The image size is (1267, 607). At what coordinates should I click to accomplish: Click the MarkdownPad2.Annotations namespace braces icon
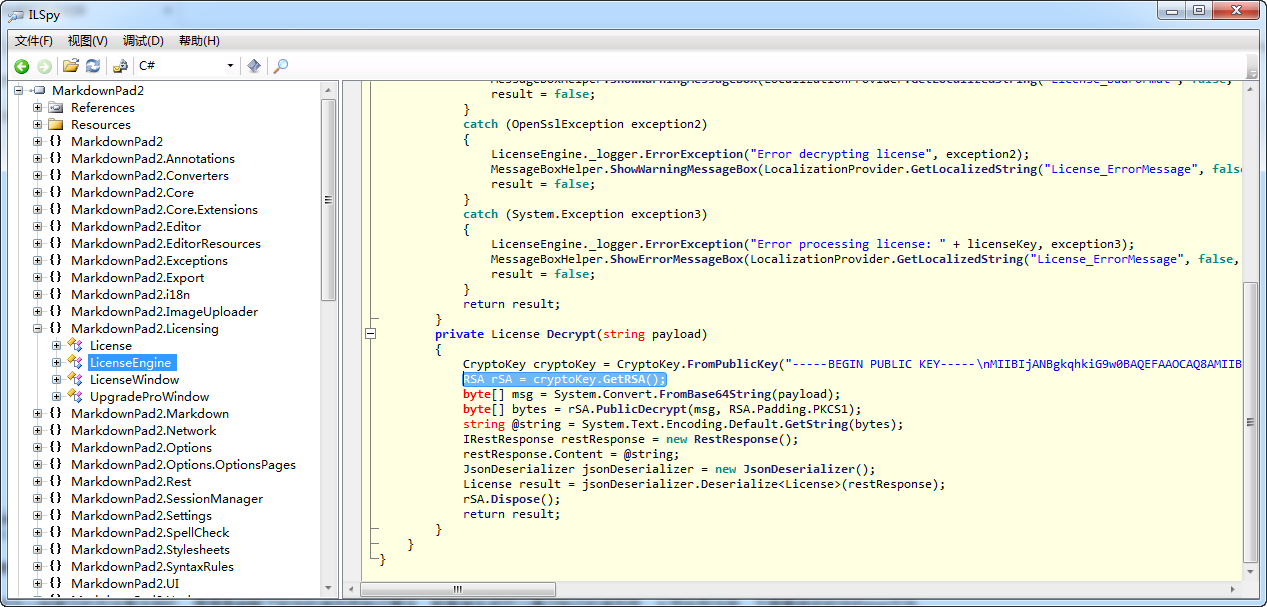57,159
